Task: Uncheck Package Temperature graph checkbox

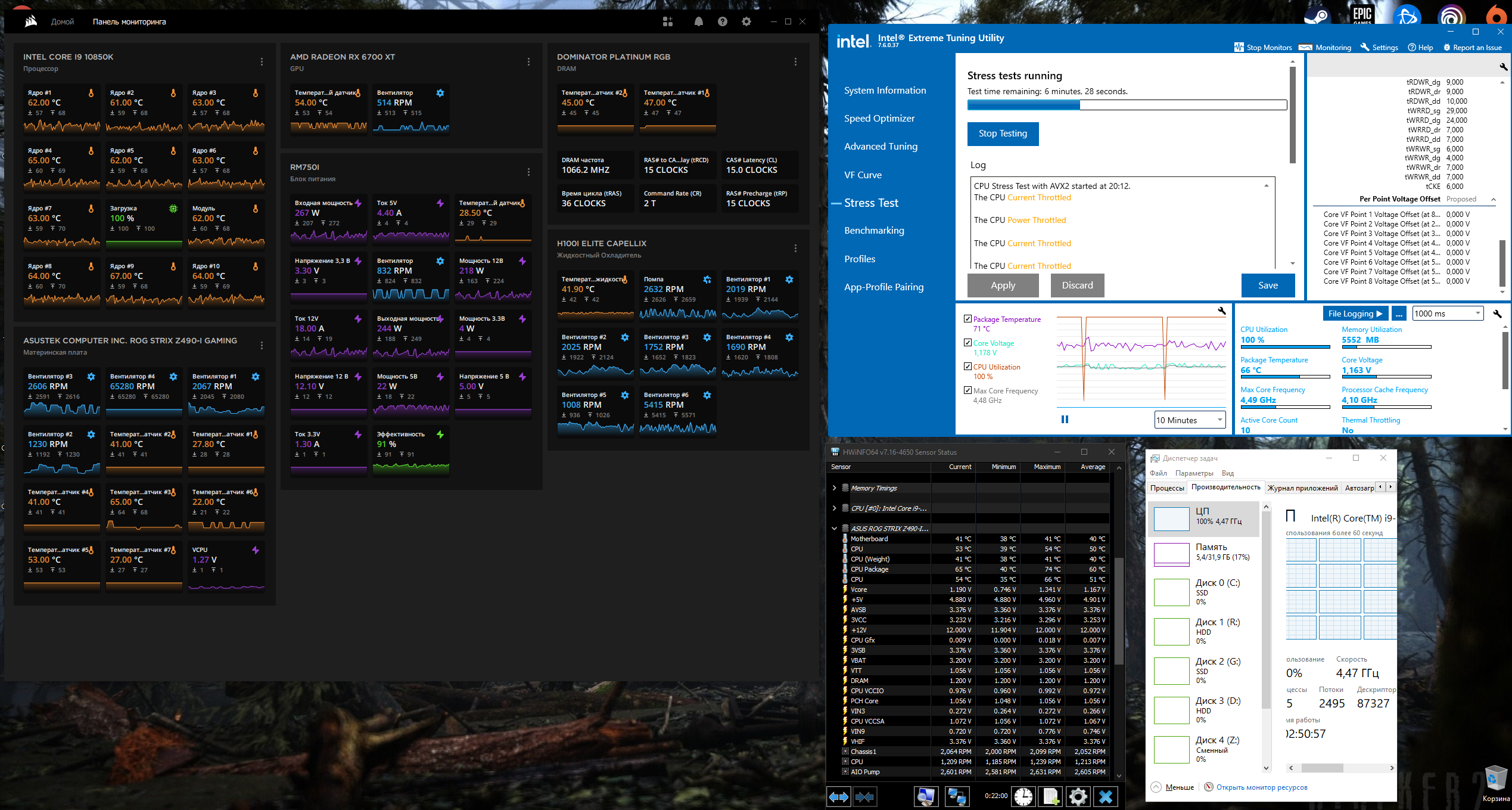Action: tap(968, 319)
